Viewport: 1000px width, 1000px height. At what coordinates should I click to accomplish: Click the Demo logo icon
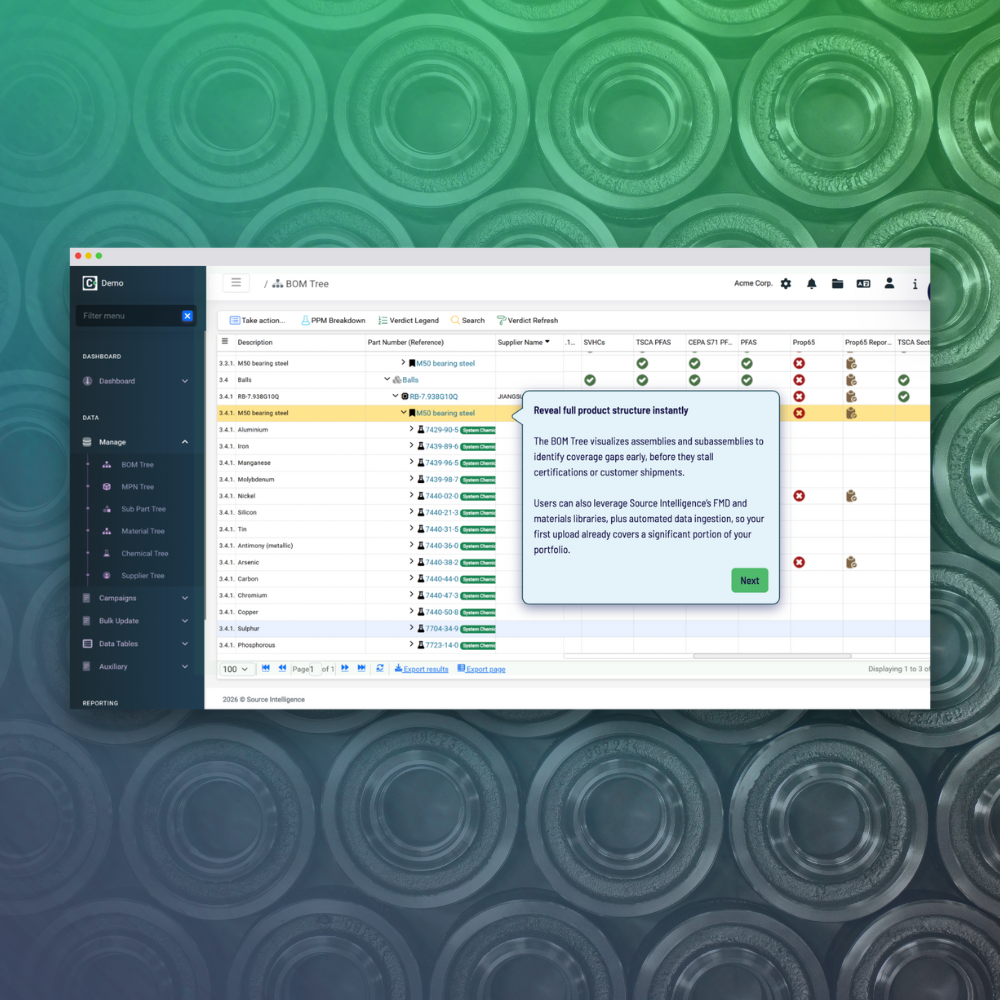[90, 283]
